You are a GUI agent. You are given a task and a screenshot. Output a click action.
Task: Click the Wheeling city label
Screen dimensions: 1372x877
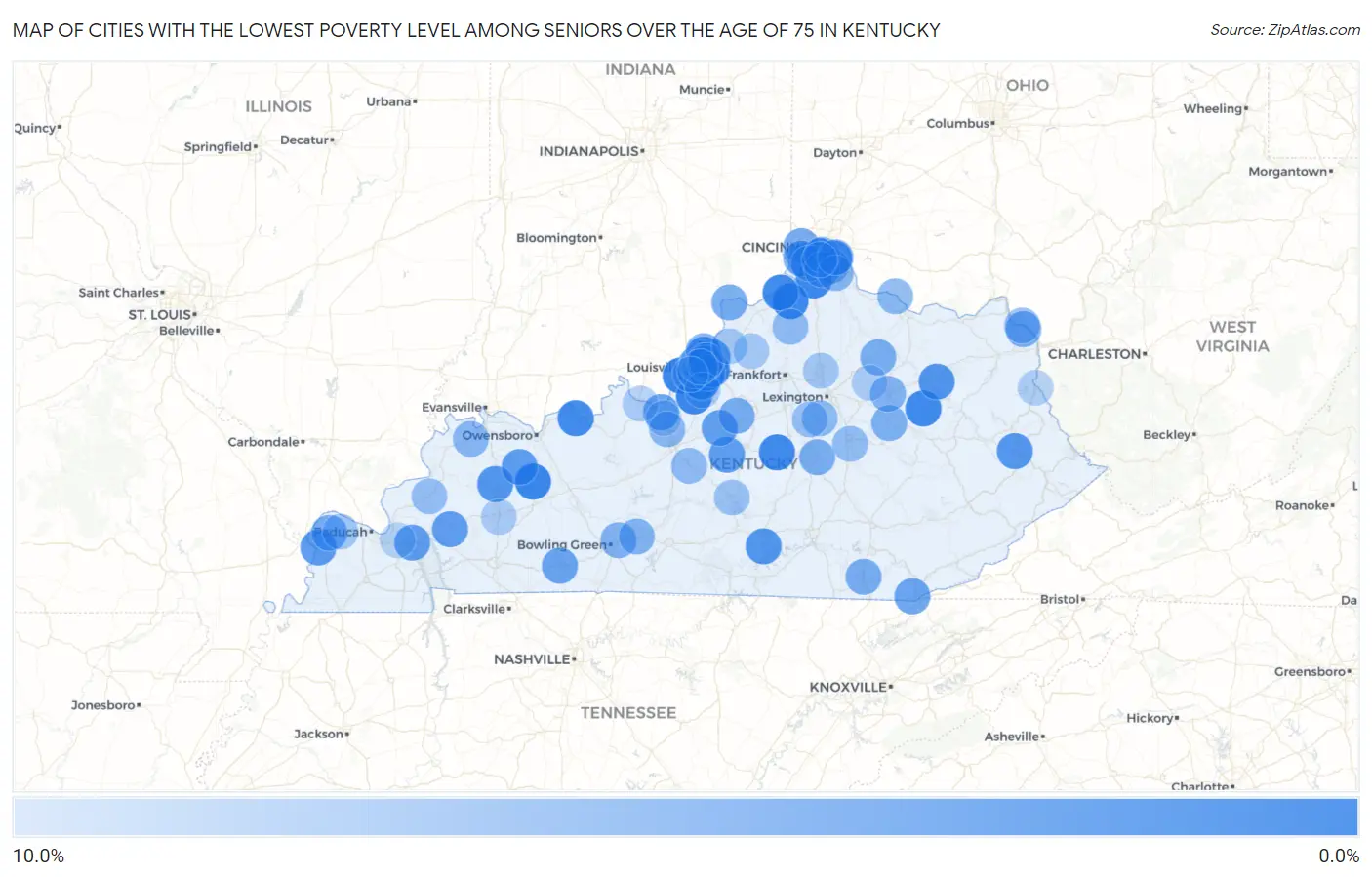tap(1214, 109)
